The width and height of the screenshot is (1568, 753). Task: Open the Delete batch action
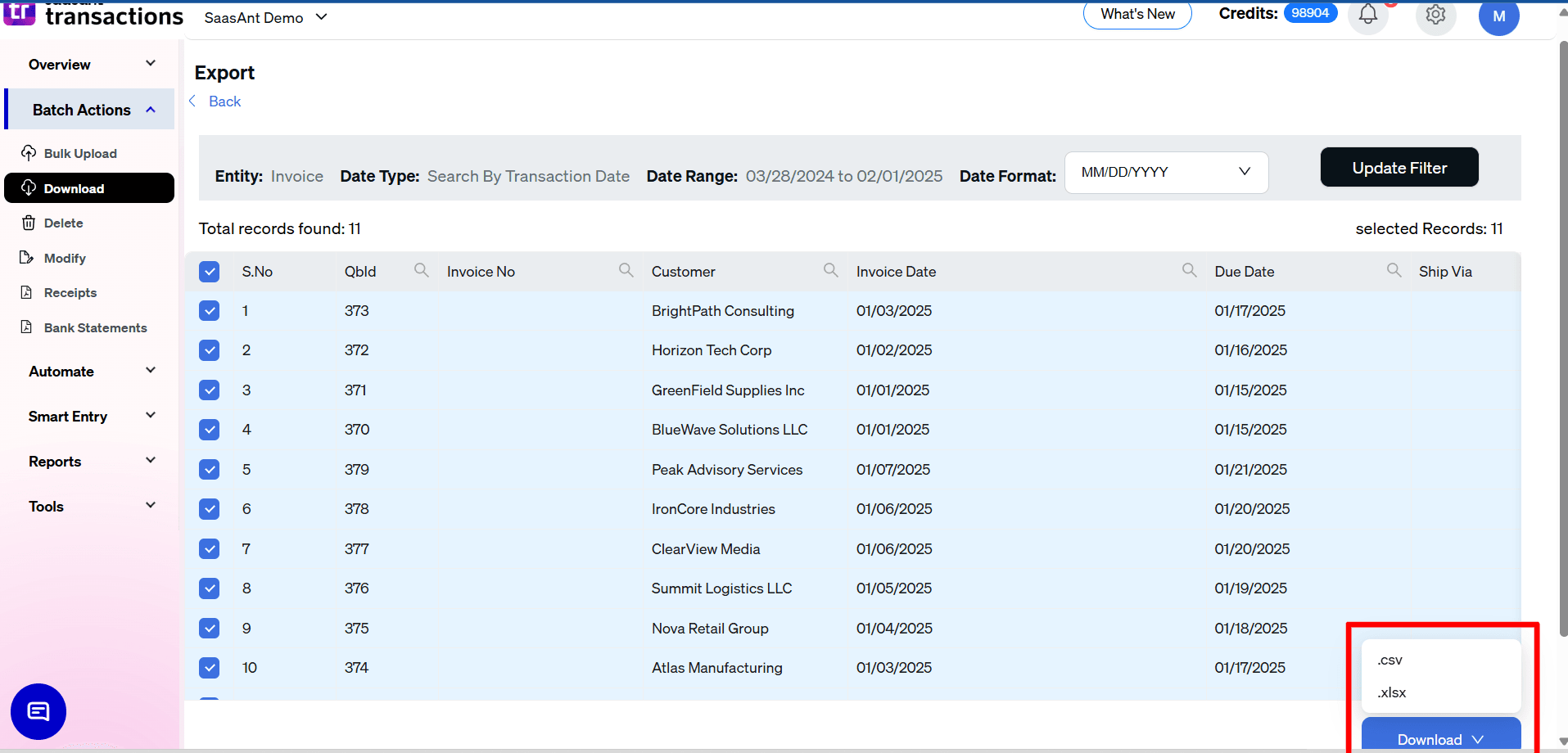pos(63,223)
